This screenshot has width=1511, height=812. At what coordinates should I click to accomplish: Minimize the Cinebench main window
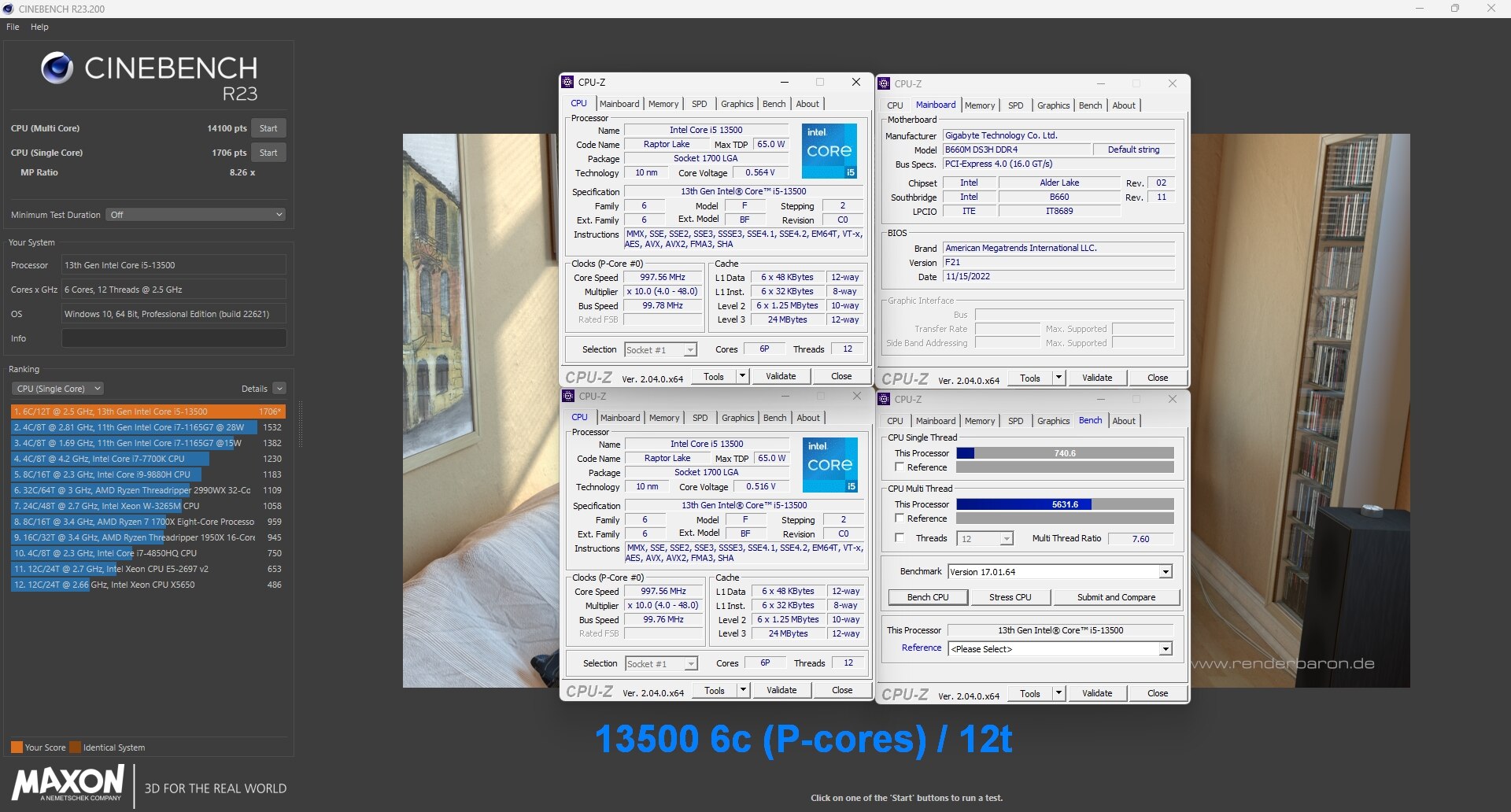[1420, 9]
